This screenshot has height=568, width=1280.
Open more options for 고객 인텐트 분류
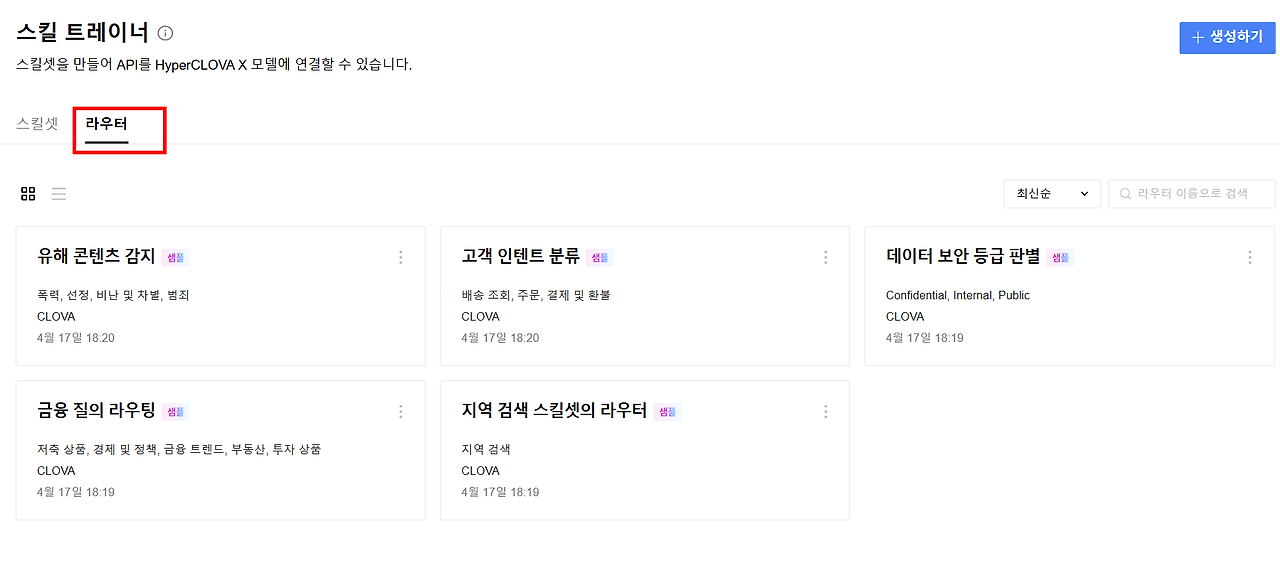(x=826, y=257)
